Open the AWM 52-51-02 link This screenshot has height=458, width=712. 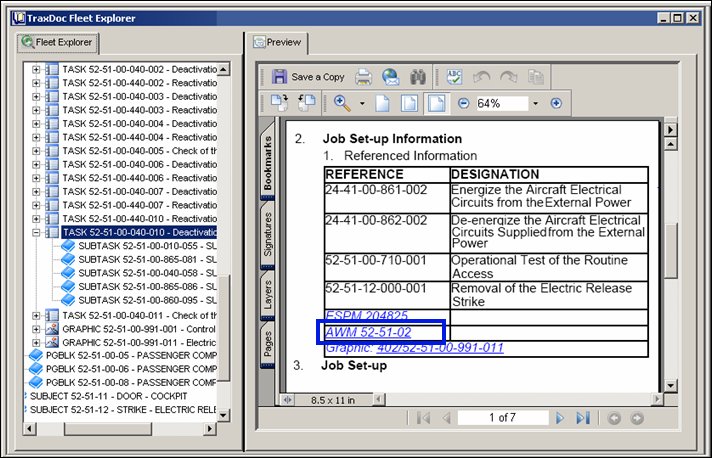[x=368, y=332]
